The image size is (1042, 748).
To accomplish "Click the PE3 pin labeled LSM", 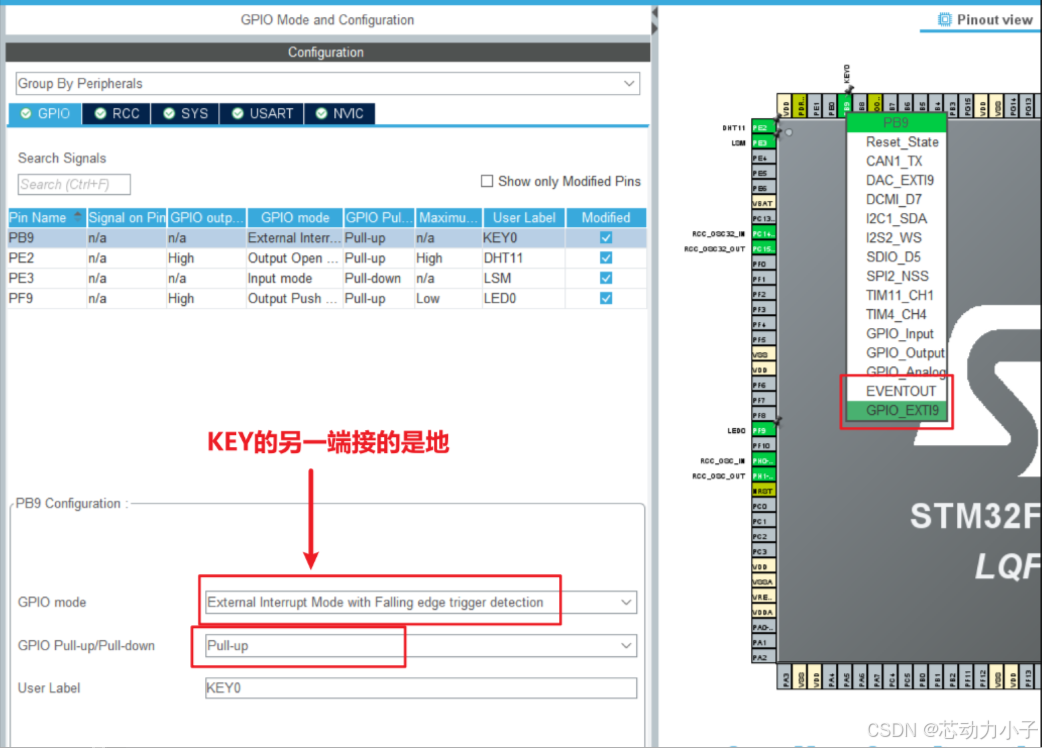I will pyautogui.click(x=764, y=143).
